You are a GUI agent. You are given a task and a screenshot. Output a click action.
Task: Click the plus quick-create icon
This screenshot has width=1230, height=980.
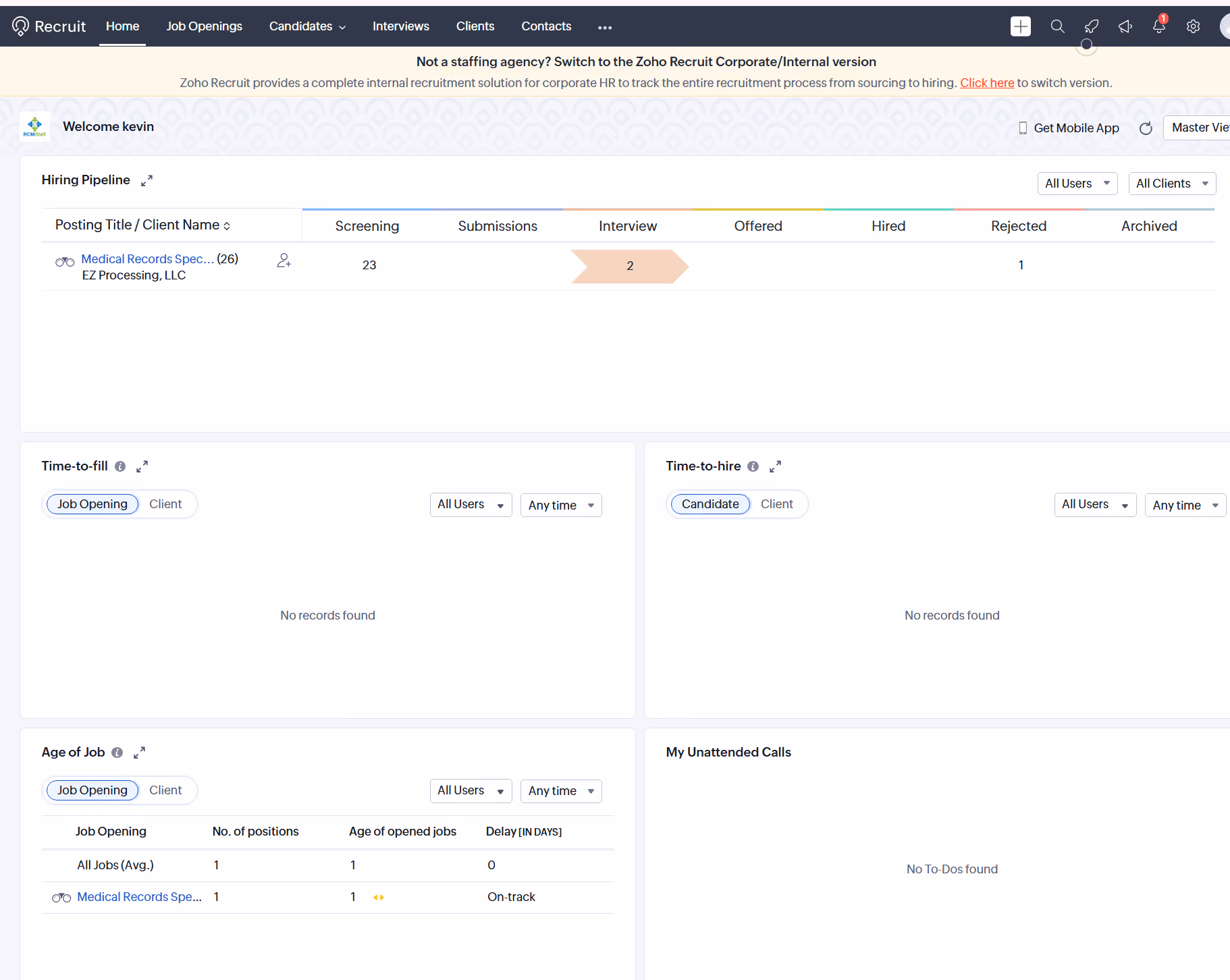click(1020, 26)
